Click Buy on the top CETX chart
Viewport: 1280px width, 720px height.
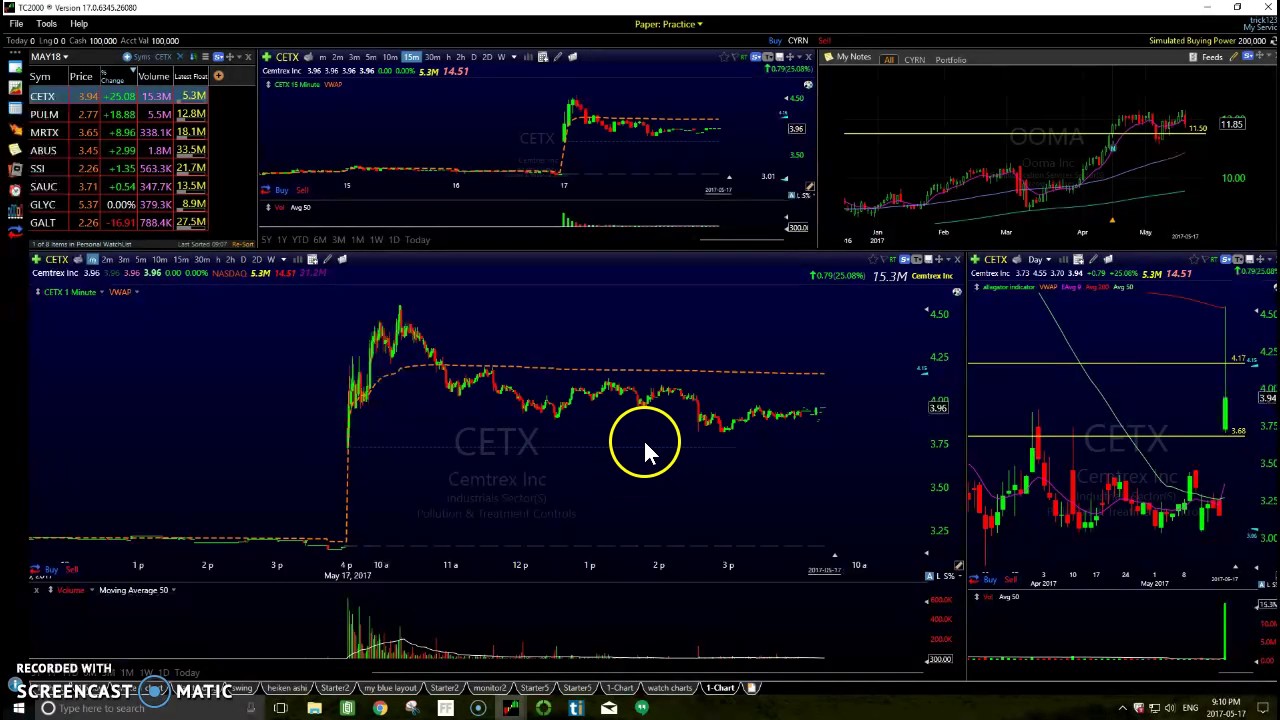click(x=281, y=190)
